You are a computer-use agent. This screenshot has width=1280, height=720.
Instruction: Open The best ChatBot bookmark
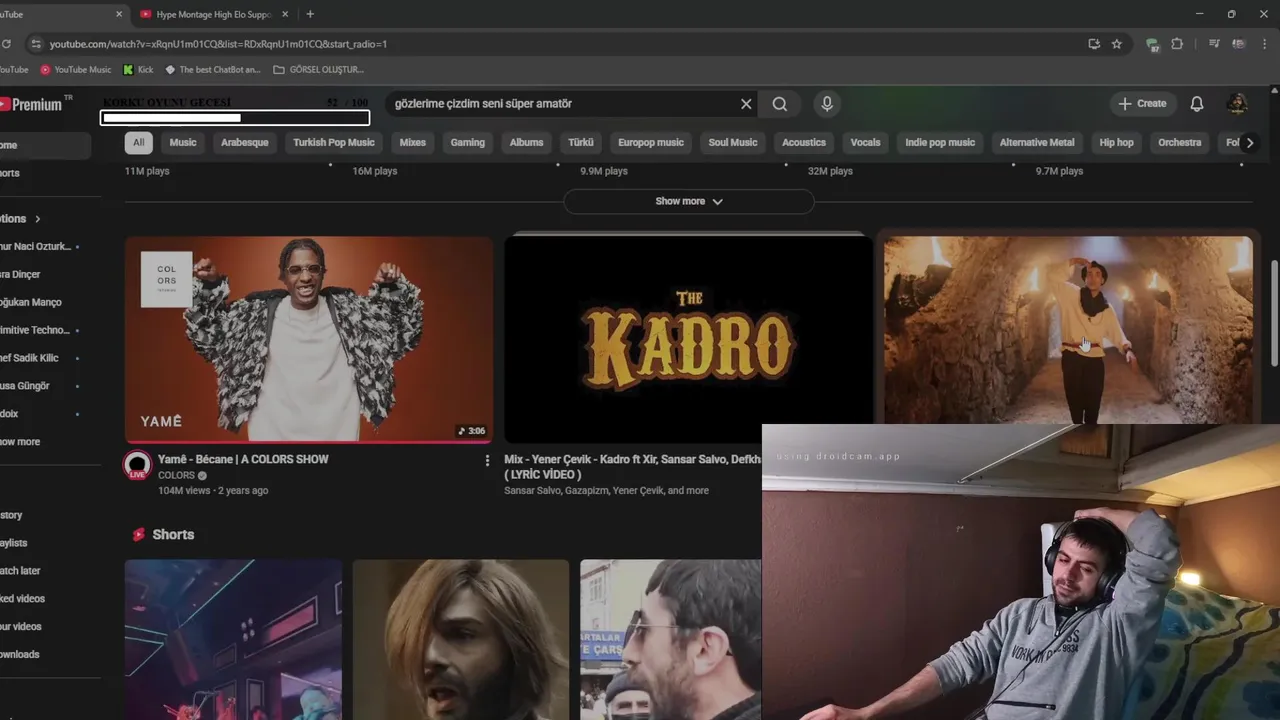pyautogui.click(x=212, y=70)
